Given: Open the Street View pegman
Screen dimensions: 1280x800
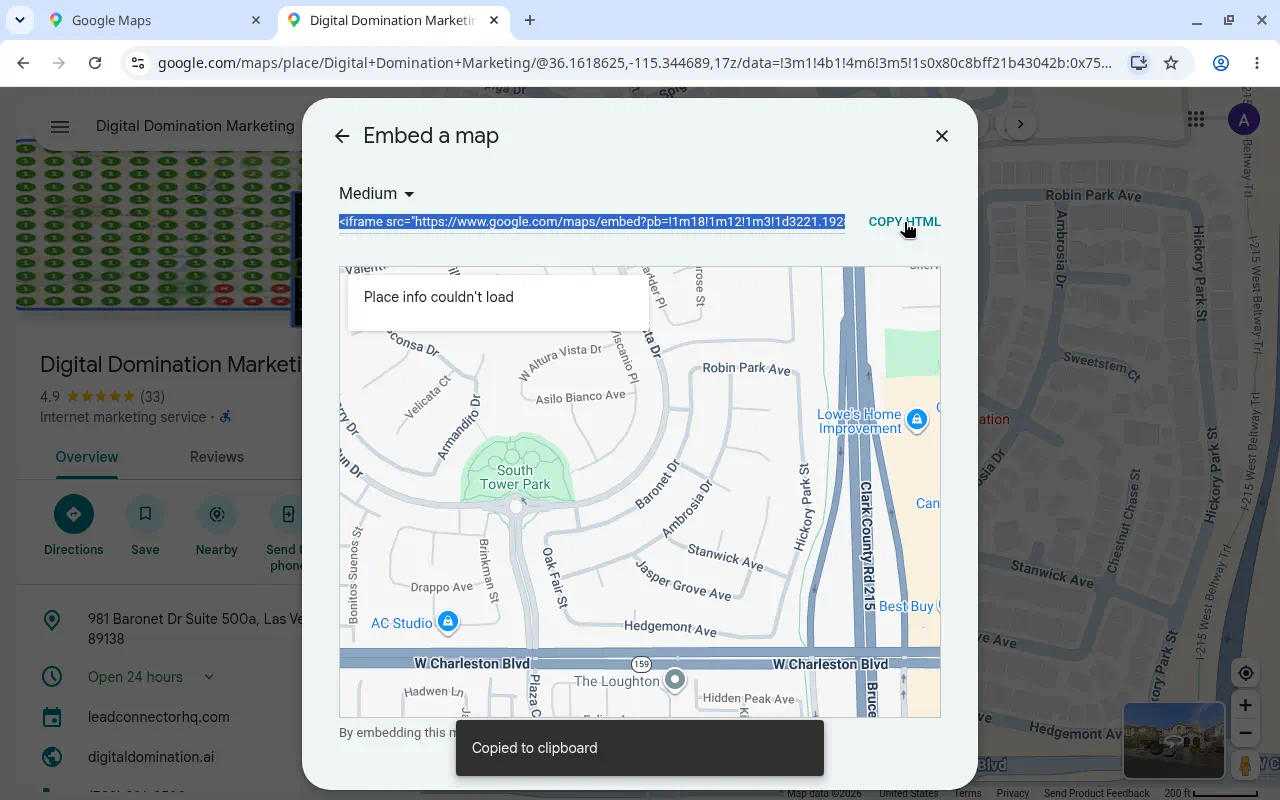Looking at the screenshot, I should (x=1245, y=766).
